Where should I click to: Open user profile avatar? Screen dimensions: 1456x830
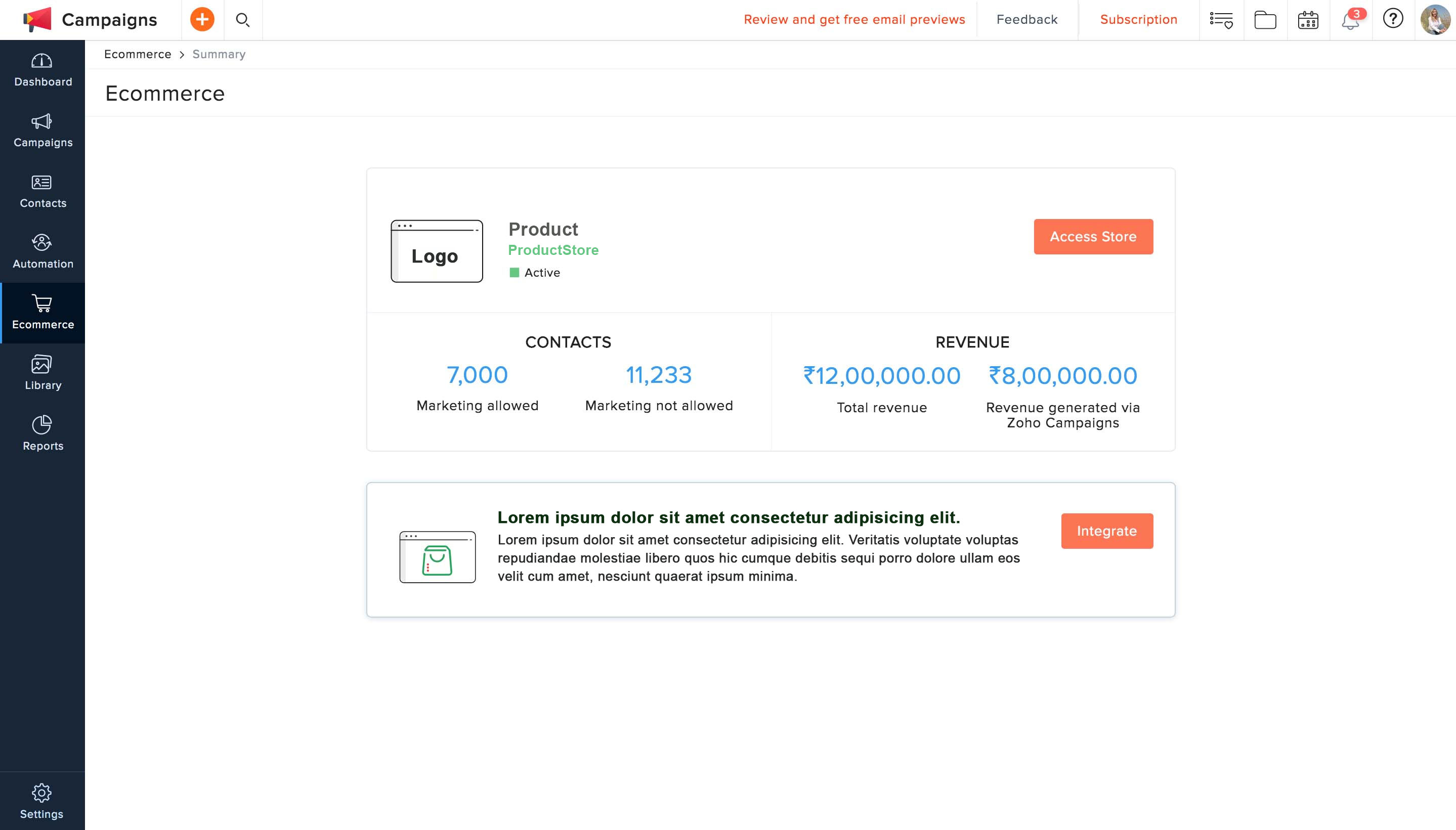(1435, 19)
